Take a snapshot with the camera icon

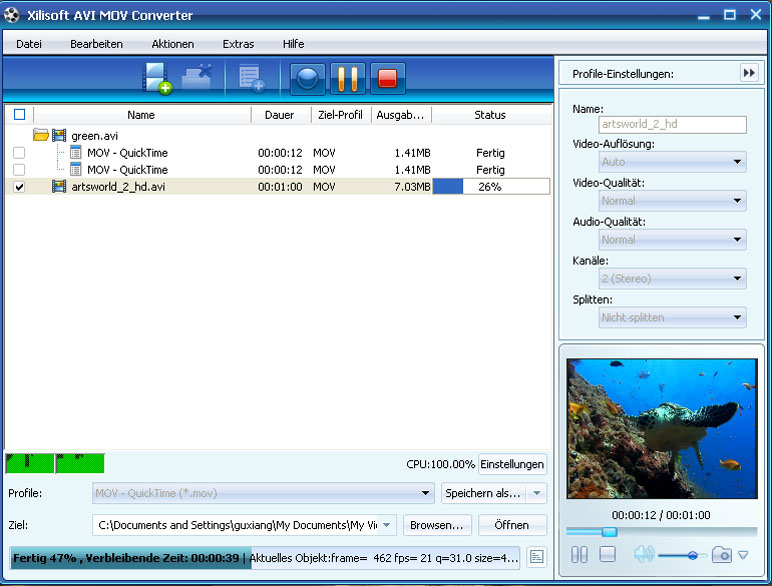click(x=721, y=555)
